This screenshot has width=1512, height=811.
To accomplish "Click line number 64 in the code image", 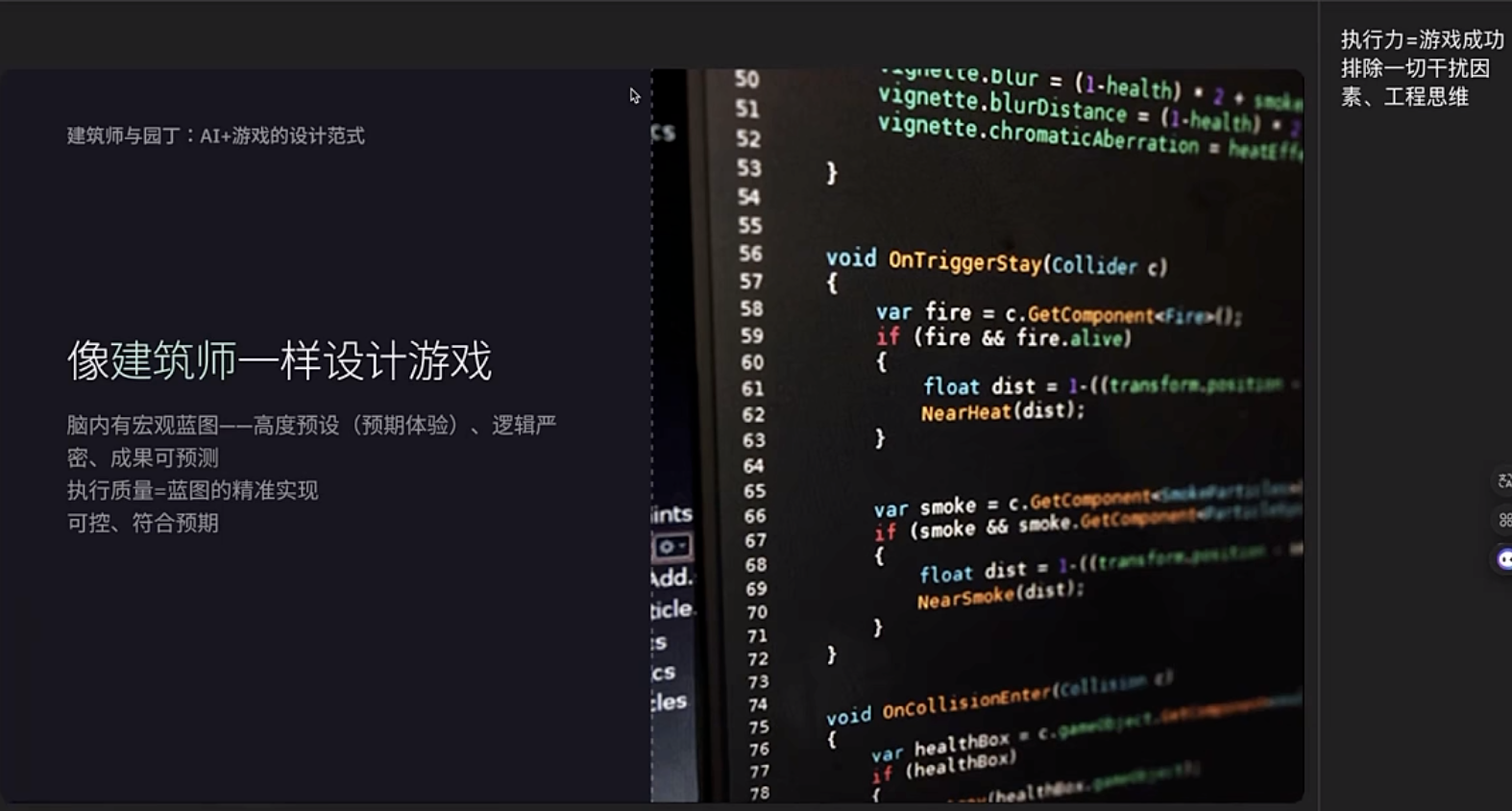I will [753, 466].
